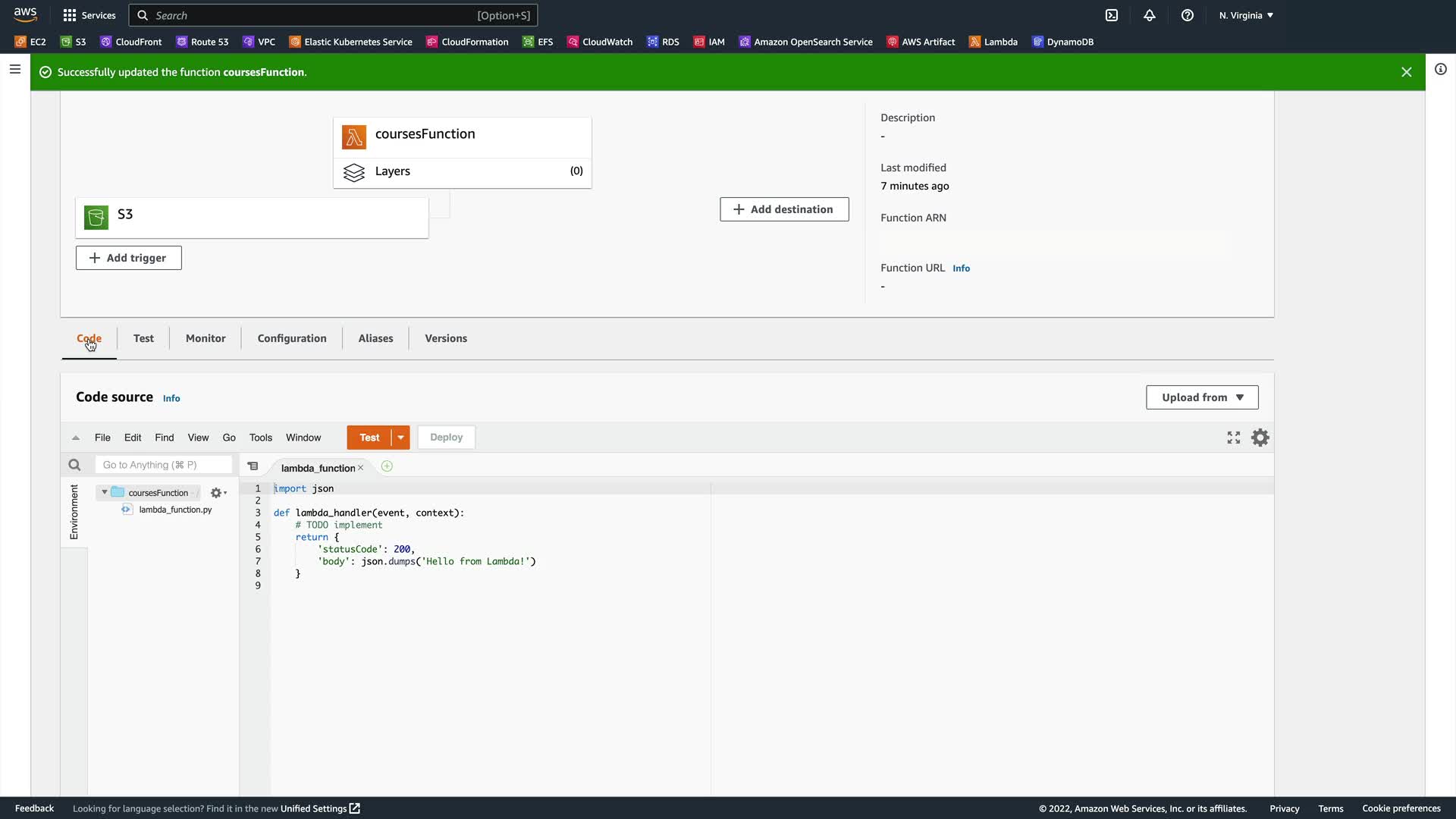This screenshot has height=819, width=1456.
Task: Click the Go to Anything field
Action: [x=163, y=465]
